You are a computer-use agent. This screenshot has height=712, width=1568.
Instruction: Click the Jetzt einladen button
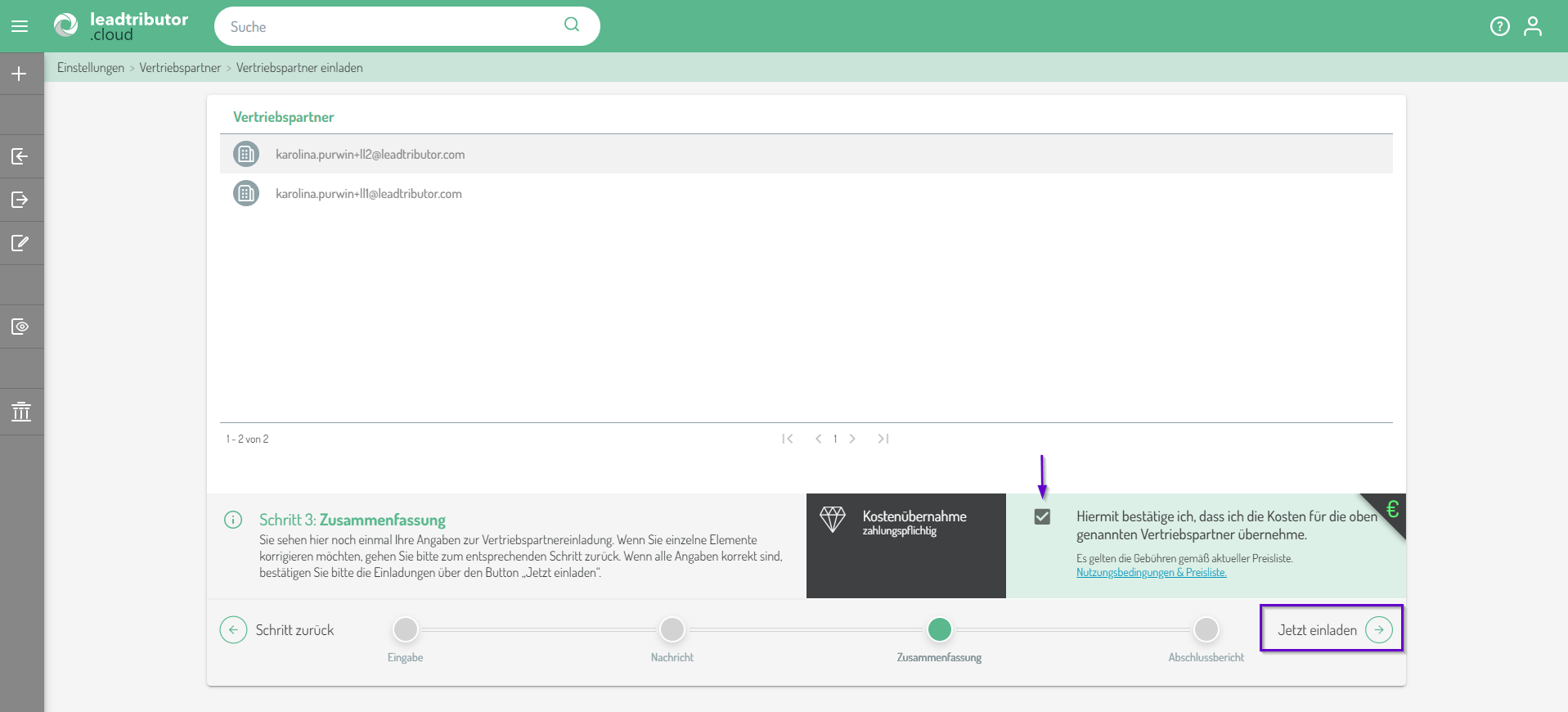(x=1332, y=629)
